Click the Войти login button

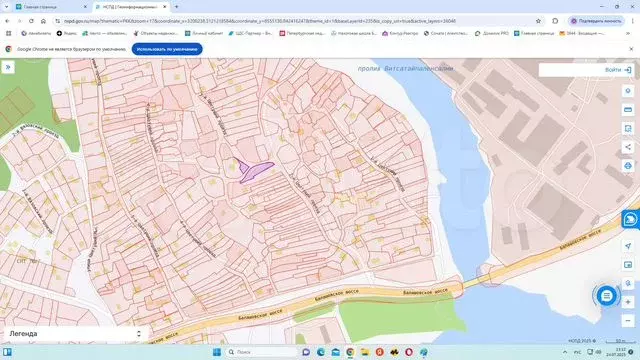coord(618,70)
